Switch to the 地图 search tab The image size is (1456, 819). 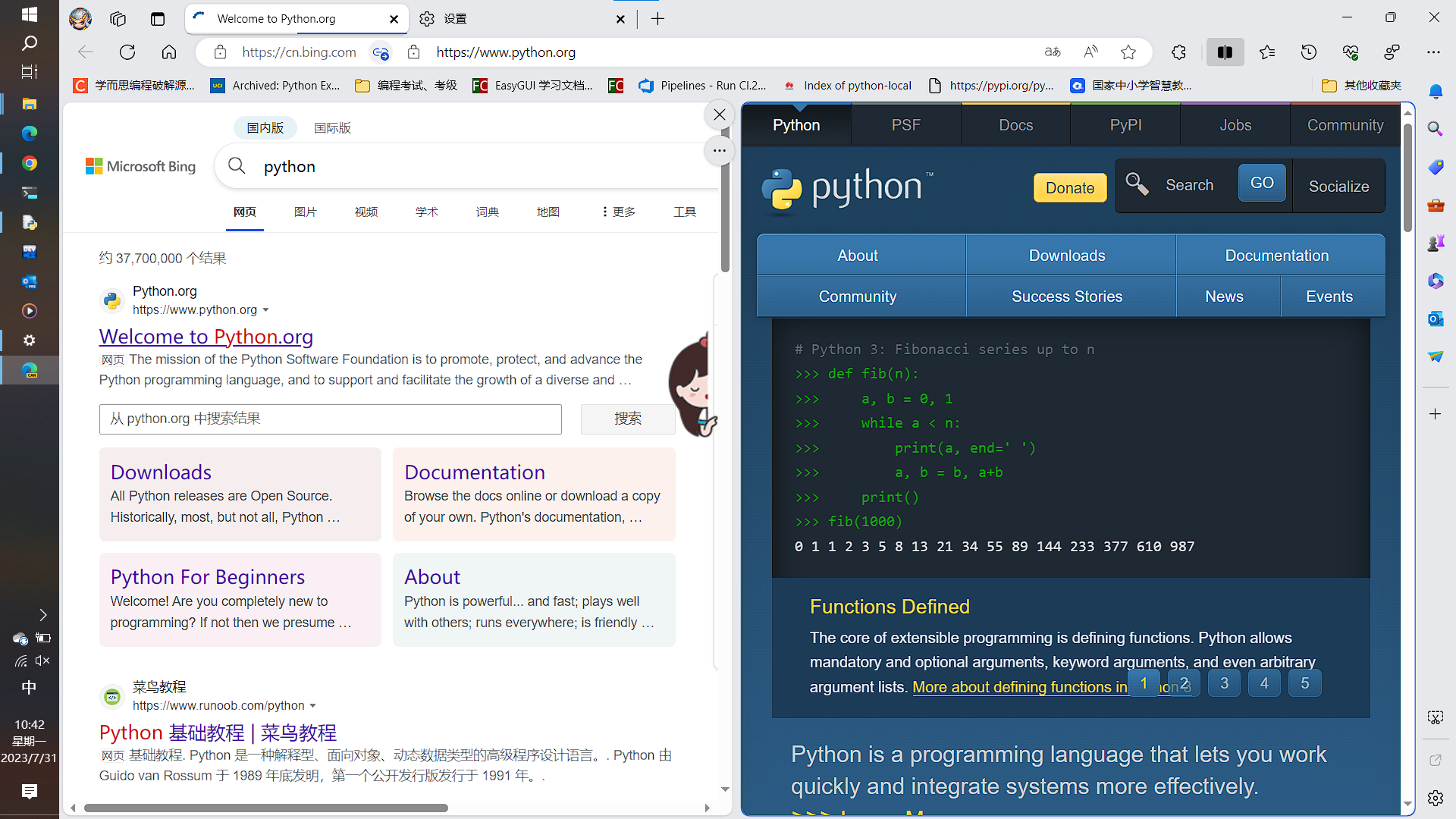point(548,212)
